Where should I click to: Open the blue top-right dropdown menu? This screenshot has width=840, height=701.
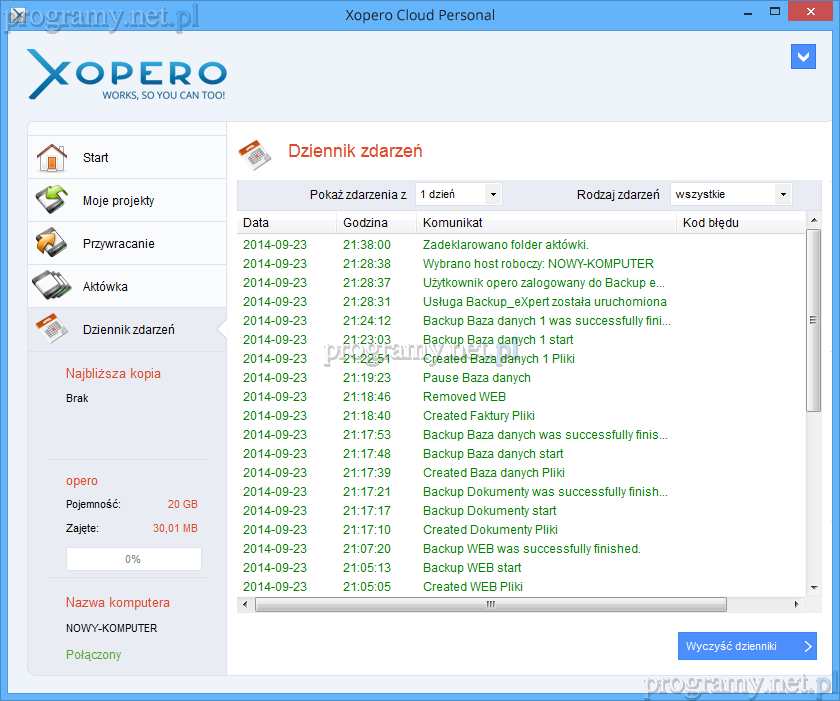click(803, 56)
